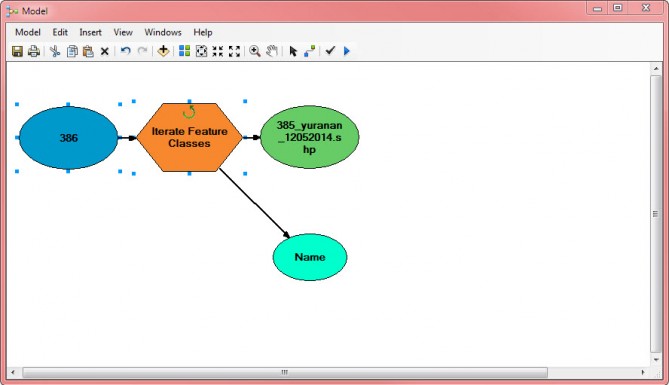The width and height of the screenshot is (669, 385).
Task: Run the model with the play button
Action: tap(346, 51)
